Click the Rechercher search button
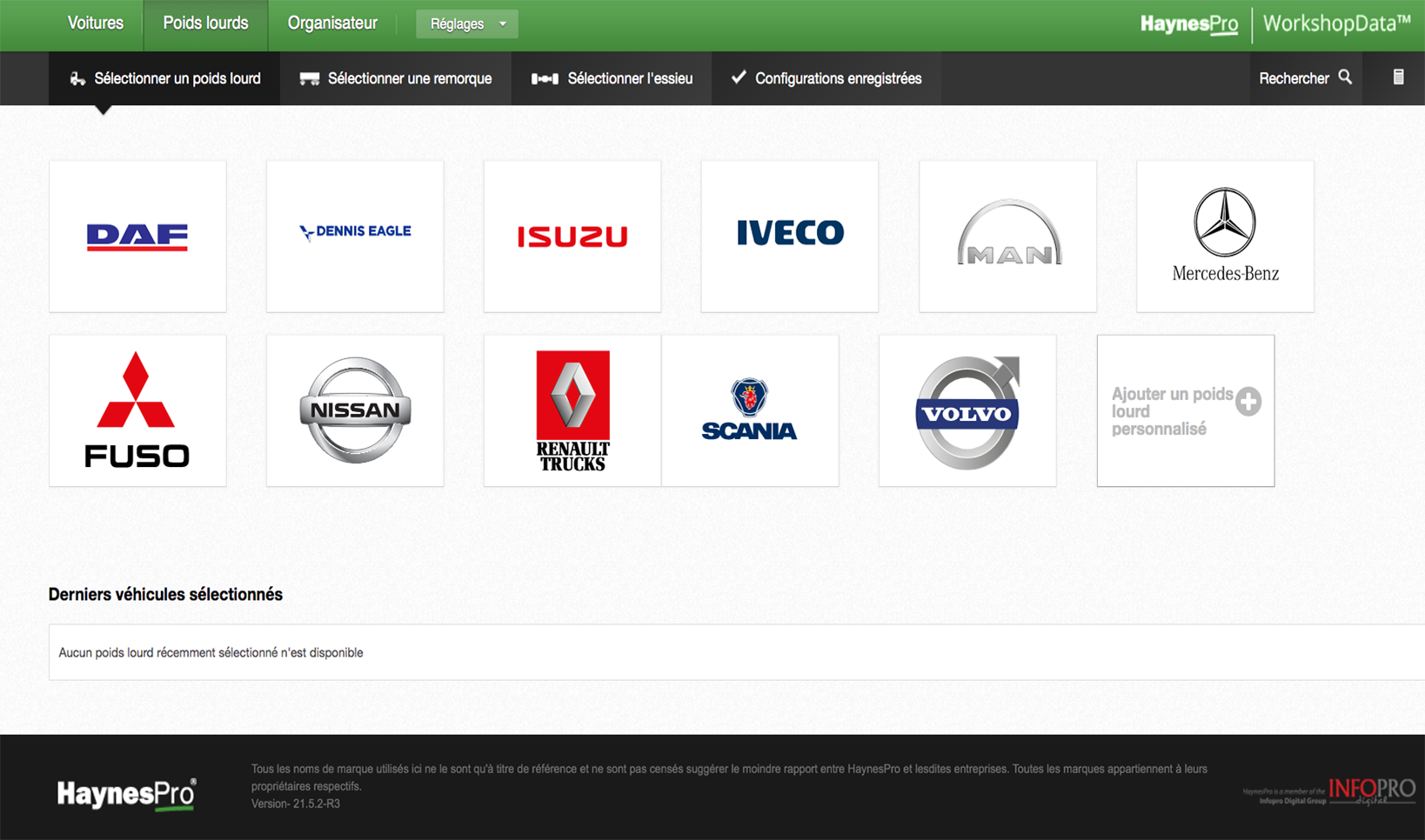This screenshot has width=1425, height=840. tap(1305, 78)
